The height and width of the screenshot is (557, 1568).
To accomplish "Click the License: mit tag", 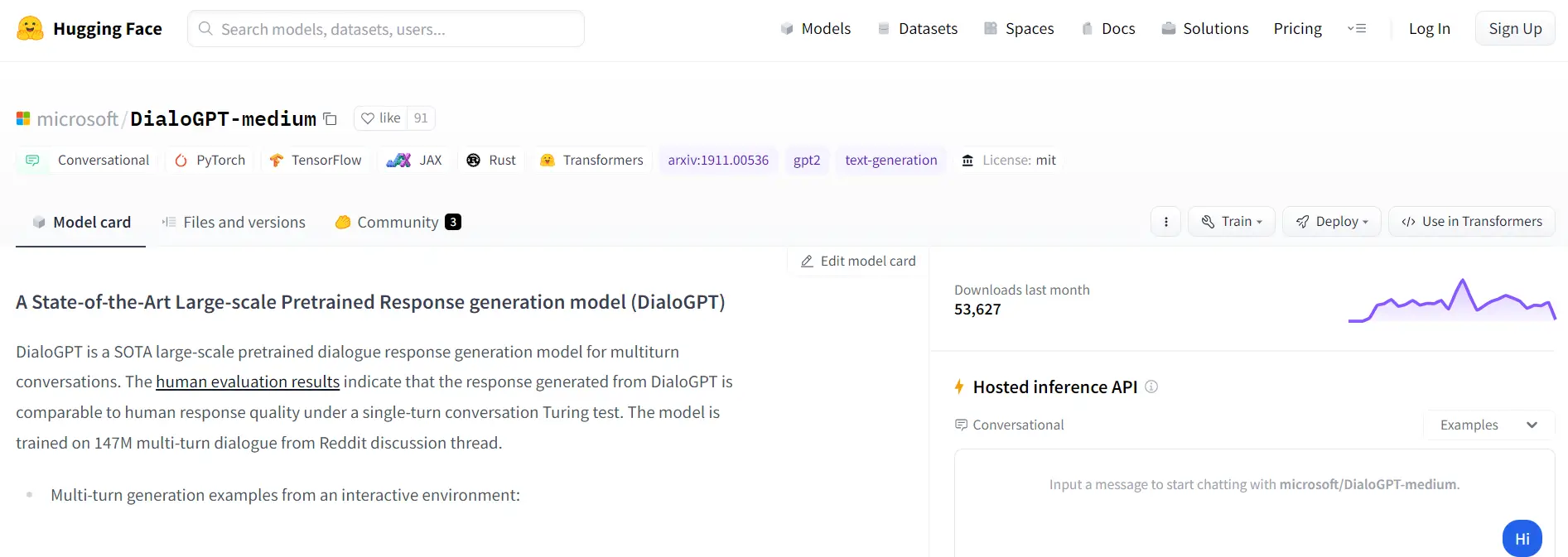I will click(x=1009, y=161).
